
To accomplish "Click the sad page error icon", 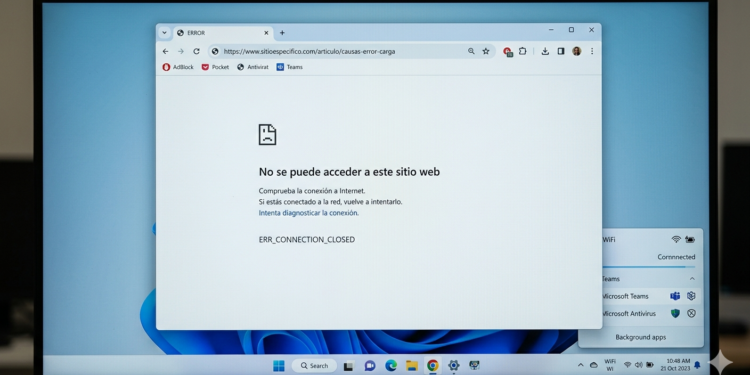I will [x=267, y=134].
